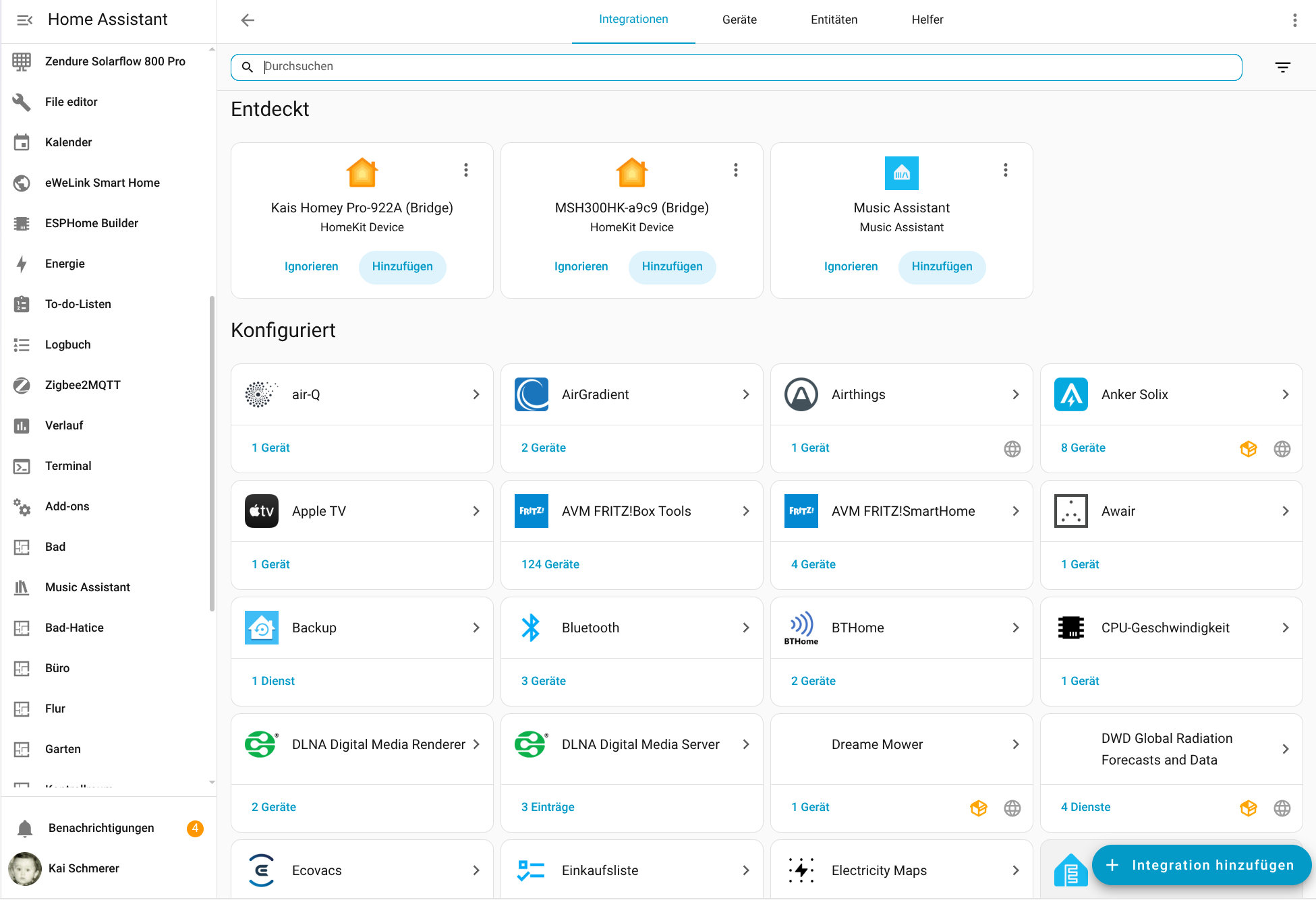Open Logbuch from the sidebar
Viewport: 1316px width, 900px height.
108,344
